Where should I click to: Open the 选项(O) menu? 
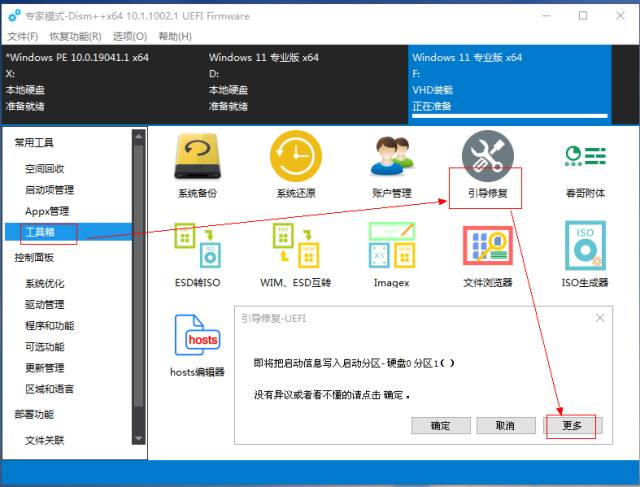pyautogui.click(x=130, y=36)
